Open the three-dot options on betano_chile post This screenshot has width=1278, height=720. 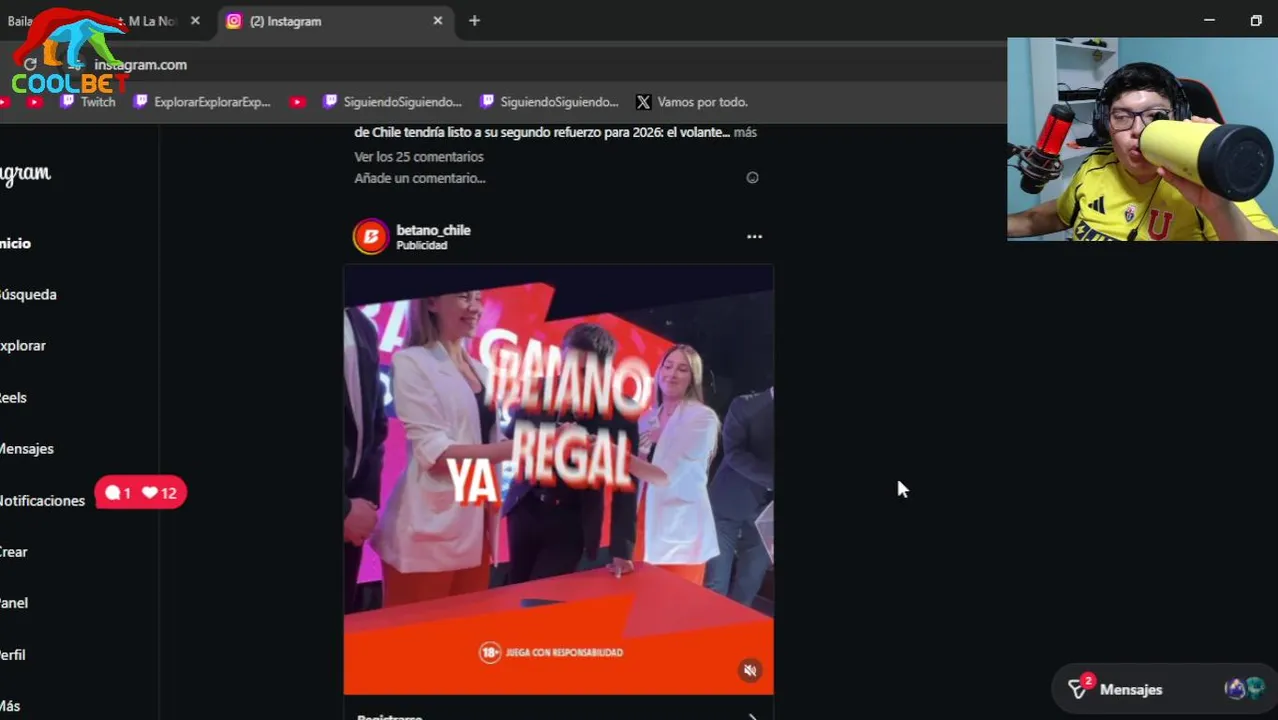[x=754, y=237]
